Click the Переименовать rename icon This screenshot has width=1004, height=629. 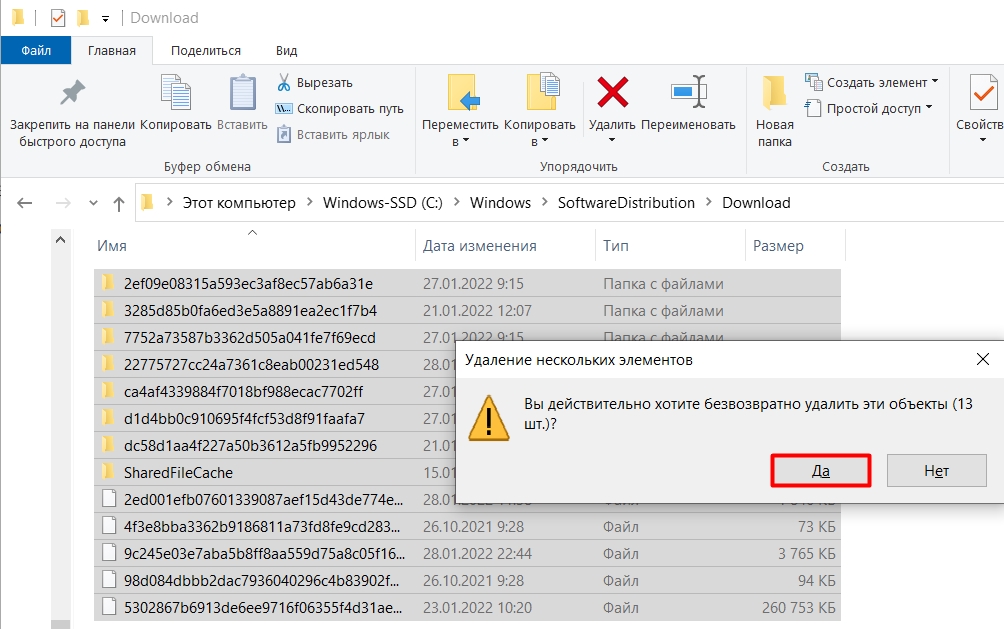click(x=688, y=92)
